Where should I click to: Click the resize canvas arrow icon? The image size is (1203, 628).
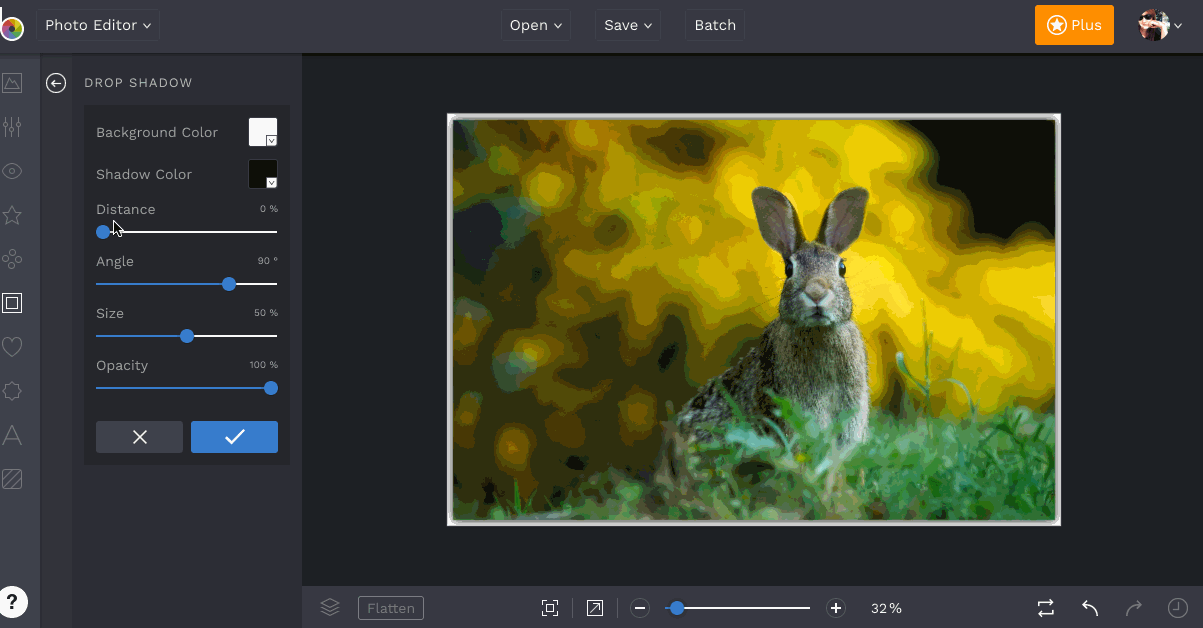click(595, 608)
